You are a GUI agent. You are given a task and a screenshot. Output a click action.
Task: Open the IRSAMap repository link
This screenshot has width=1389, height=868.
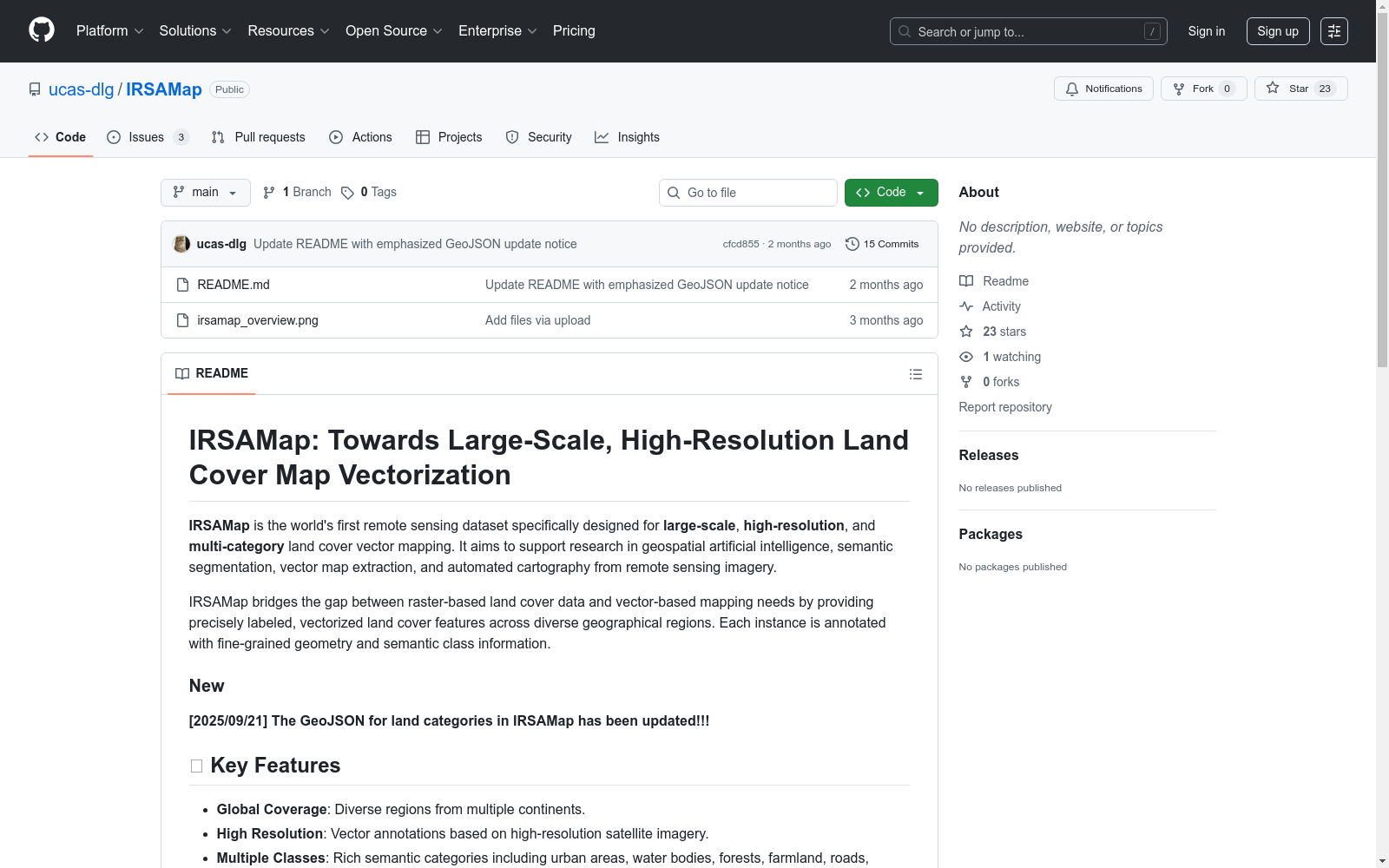tap(164, 89)
